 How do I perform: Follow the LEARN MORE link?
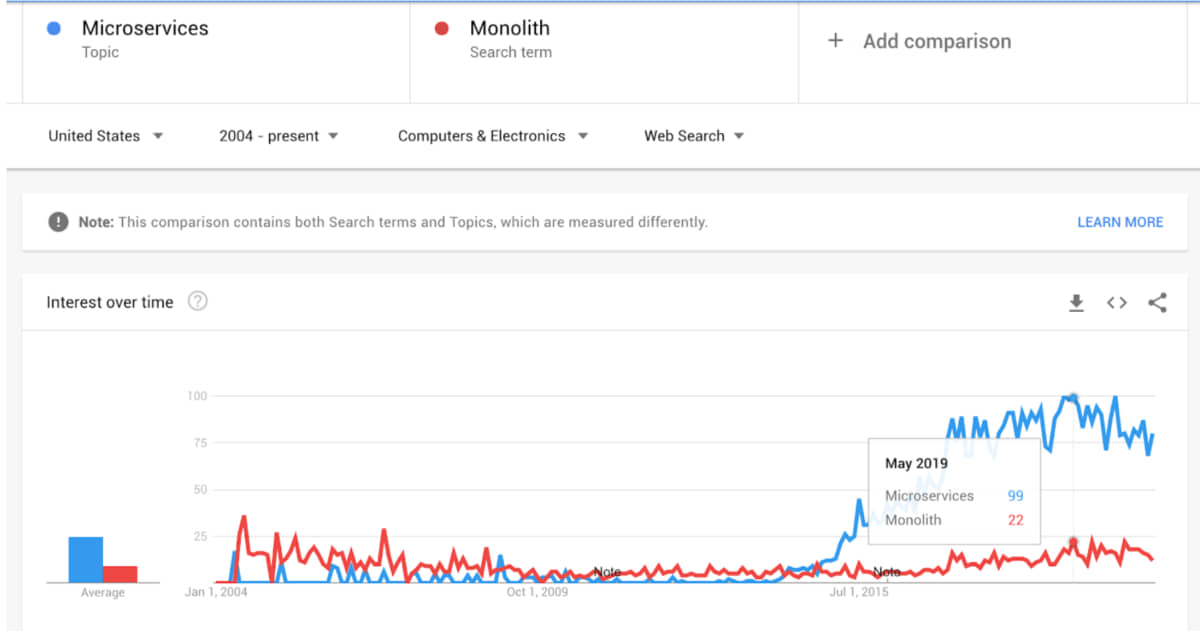[1120, 222]
